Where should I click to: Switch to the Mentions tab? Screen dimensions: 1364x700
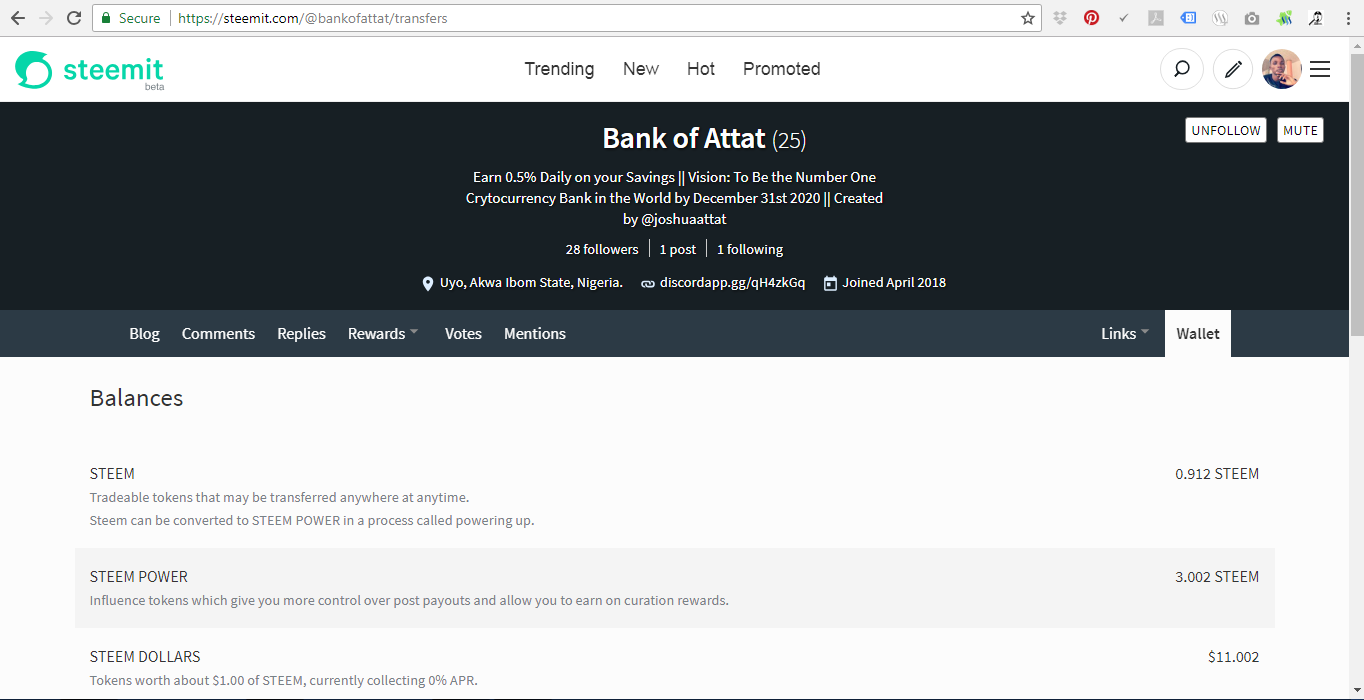535,334
